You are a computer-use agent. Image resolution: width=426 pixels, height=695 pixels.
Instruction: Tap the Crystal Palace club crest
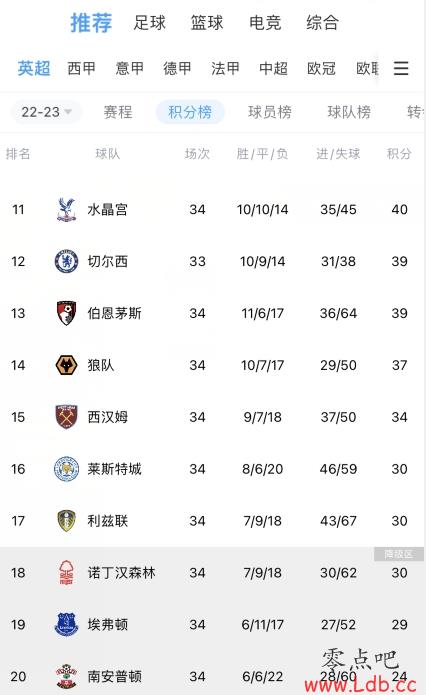pyautogui.click(x=66, y=209)
